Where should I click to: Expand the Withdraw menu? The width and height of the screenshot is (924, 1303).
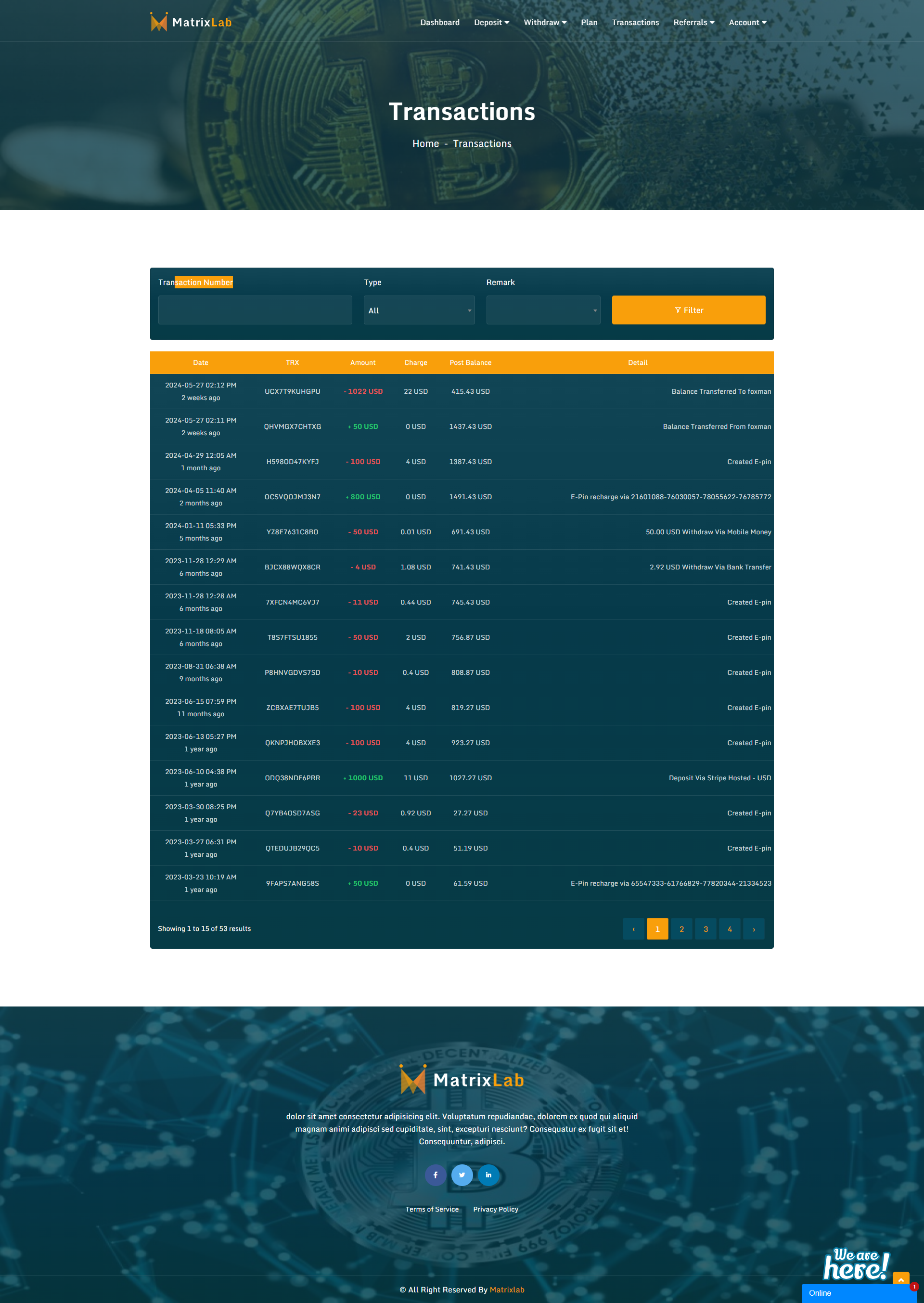pyautogui.click(x=544, y=23)
